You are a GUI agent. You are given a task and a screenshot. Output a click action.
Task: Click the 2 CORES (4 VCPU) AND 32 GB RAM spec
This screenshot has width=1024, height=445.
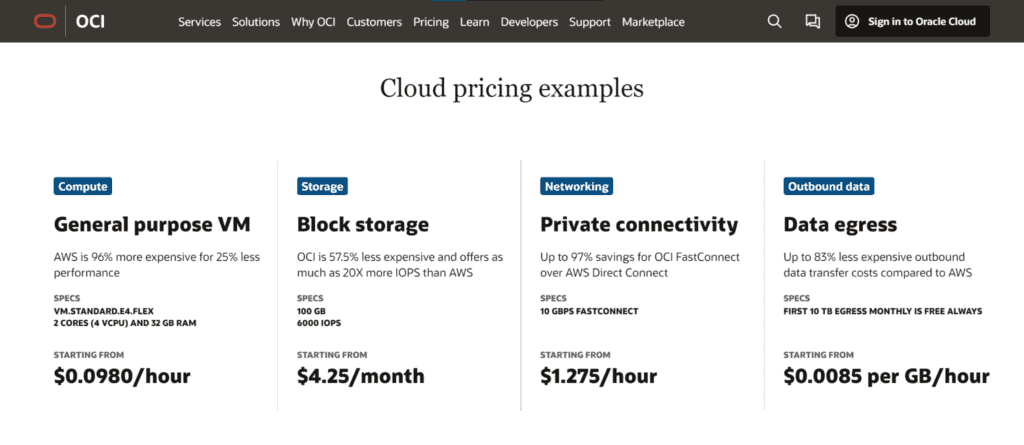tap(125, 323)
